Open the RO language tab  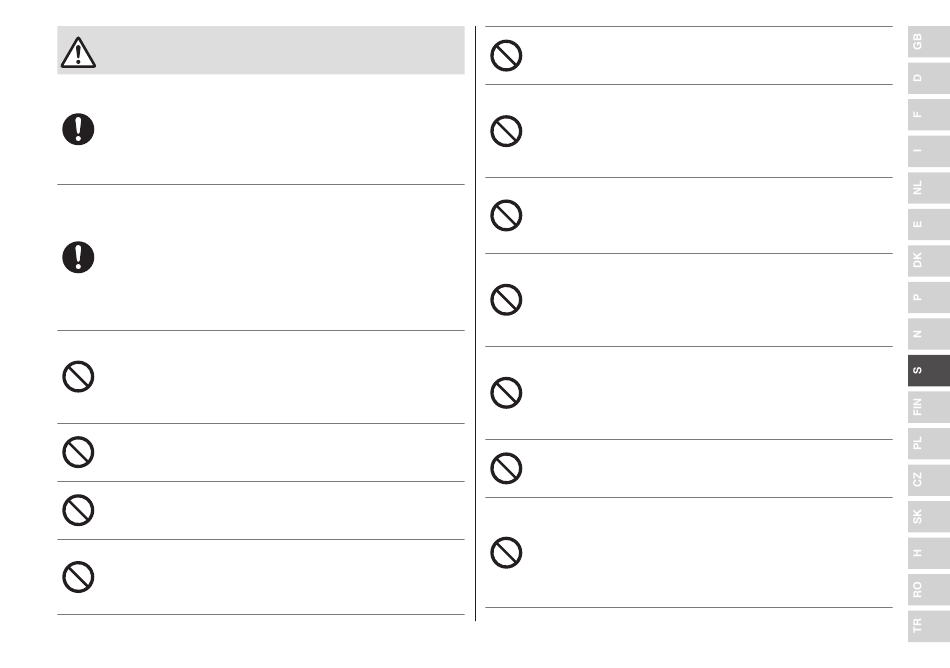point(929,590)
